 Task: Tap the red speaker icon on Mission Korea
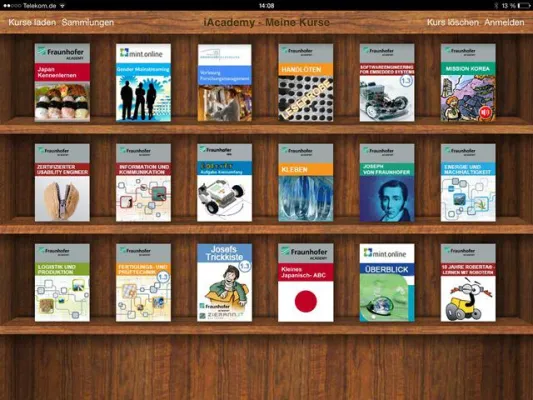(486, 112)
